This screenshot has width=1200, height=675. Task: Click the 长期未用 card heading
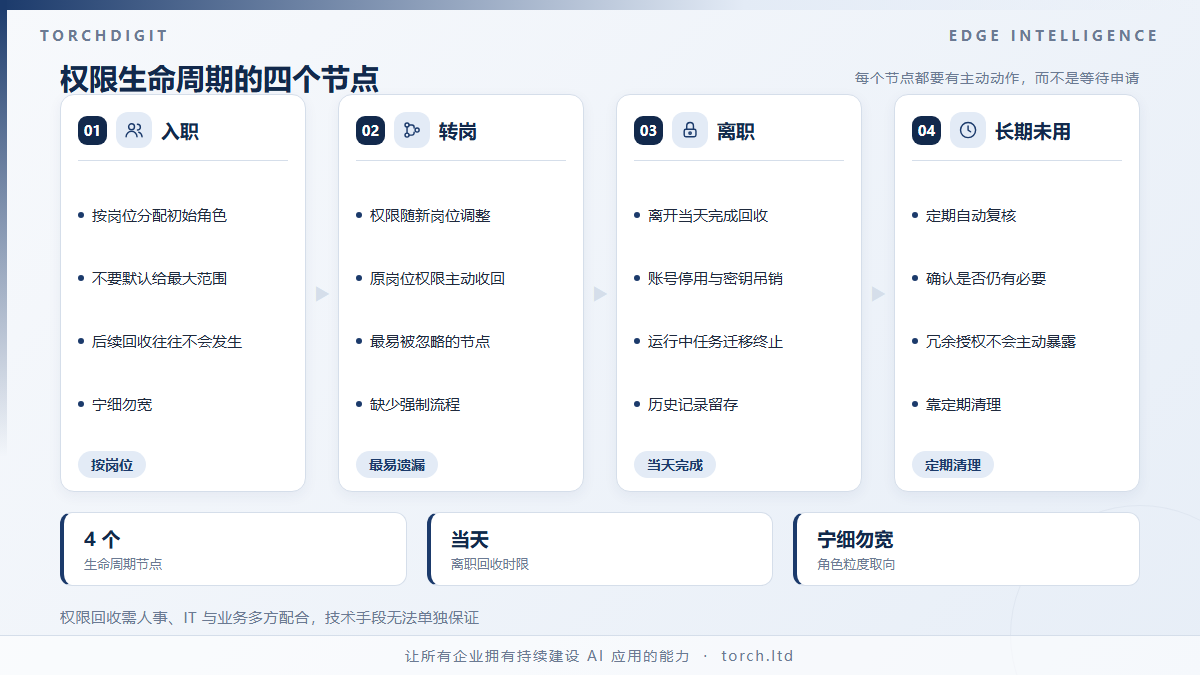point(1033,131)
